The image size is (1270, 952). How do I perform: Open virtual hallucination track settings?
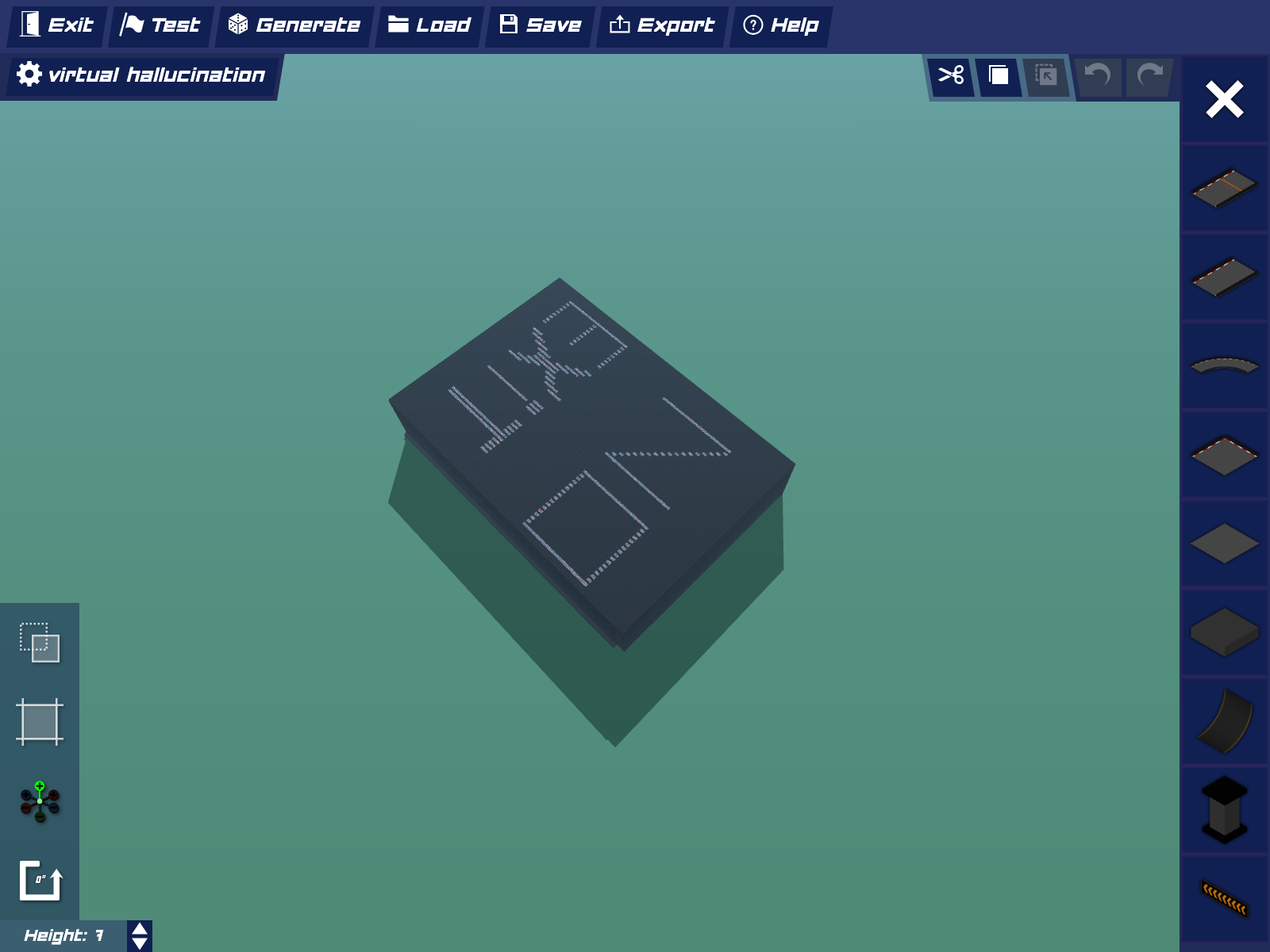tap(141, 75)
